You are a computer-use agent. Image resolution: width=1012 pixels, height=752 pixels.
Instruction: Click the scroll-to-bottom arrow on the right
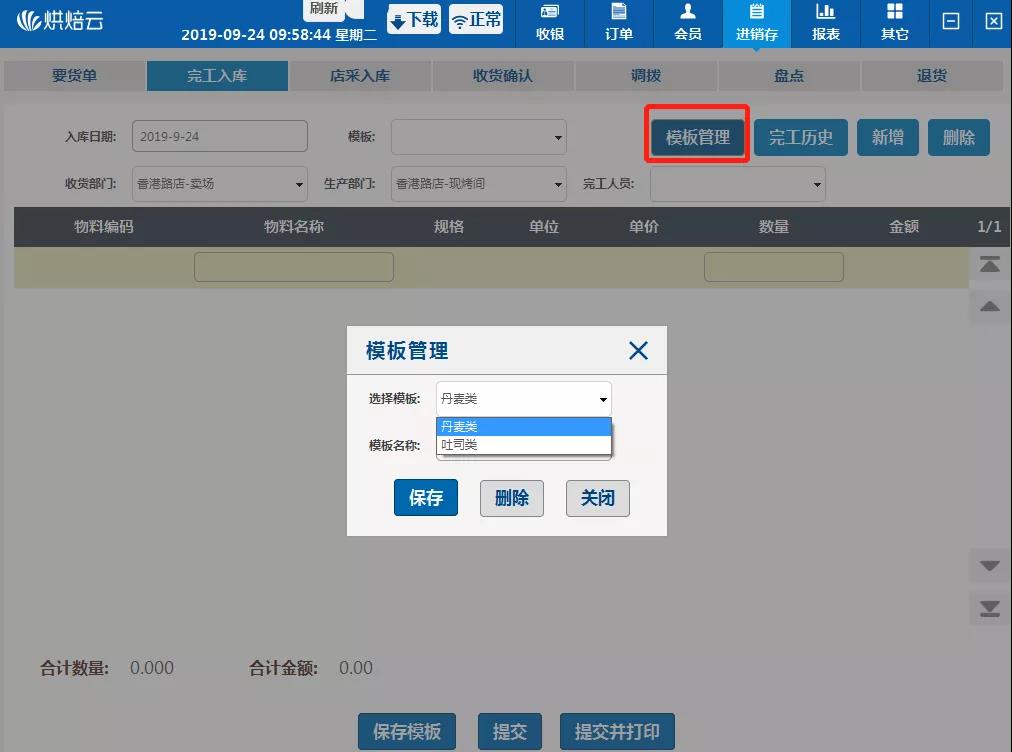point(989,607)
